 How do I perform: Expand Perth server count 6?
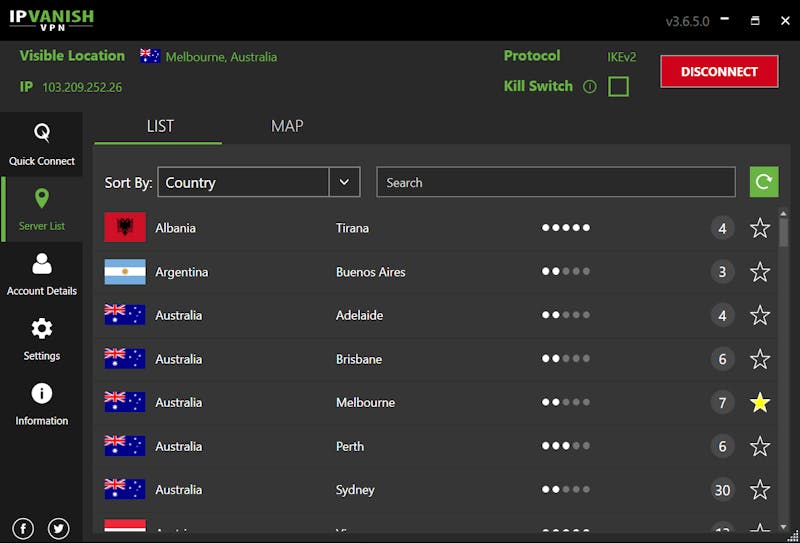(722, 446)
